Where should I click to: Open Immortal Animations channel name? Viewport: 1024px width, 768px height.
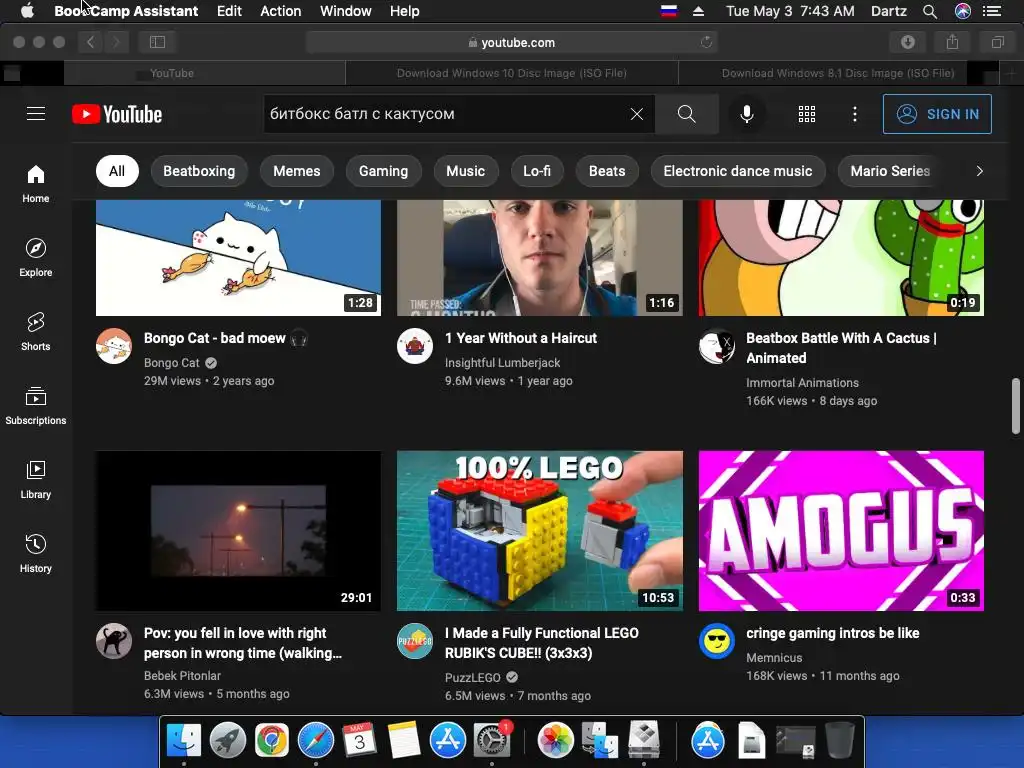pyautogui.click(x=803, y=383)
